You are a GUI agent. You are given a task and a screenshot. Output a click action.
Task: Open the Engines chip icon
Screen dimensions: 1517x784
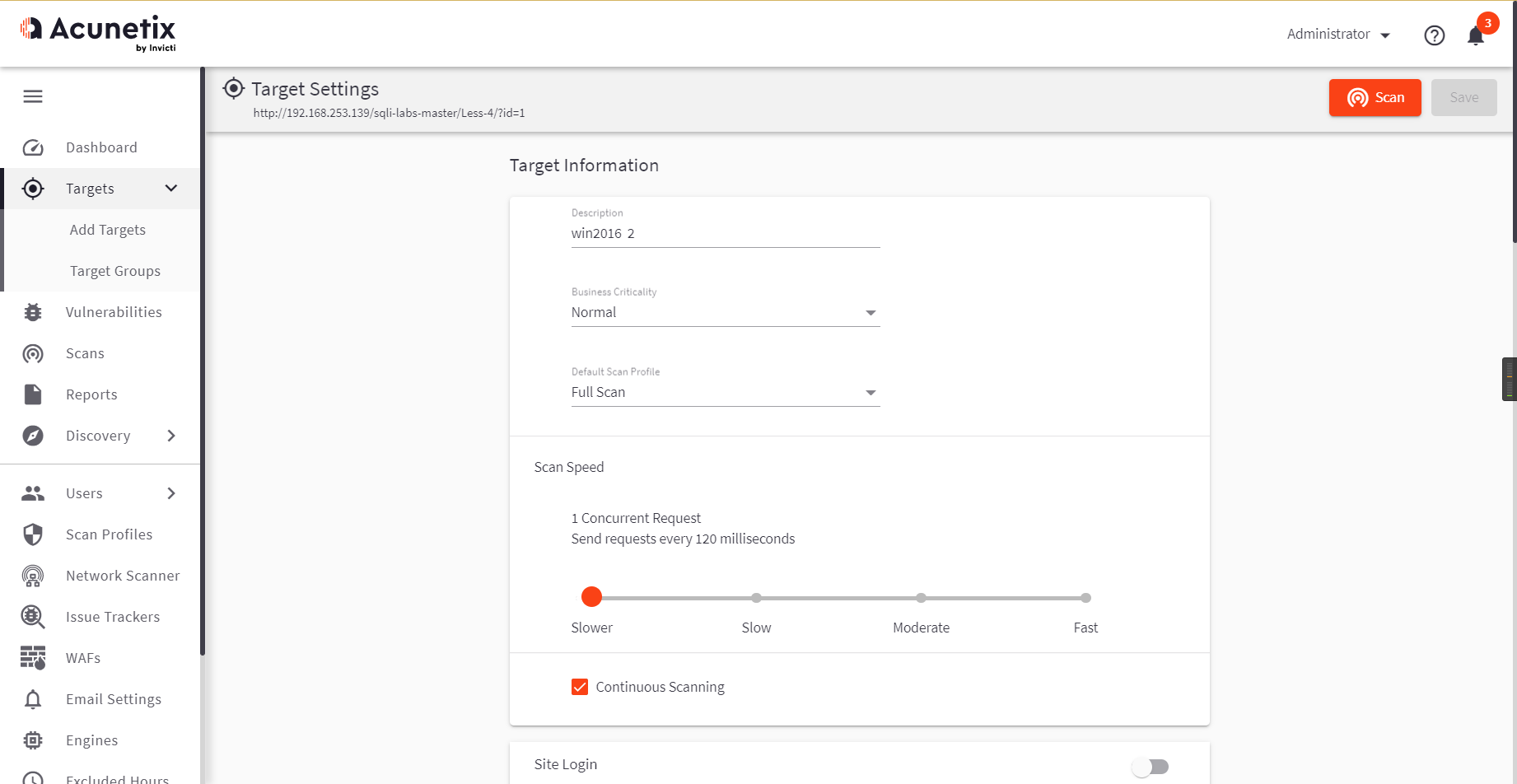[33, 740]
